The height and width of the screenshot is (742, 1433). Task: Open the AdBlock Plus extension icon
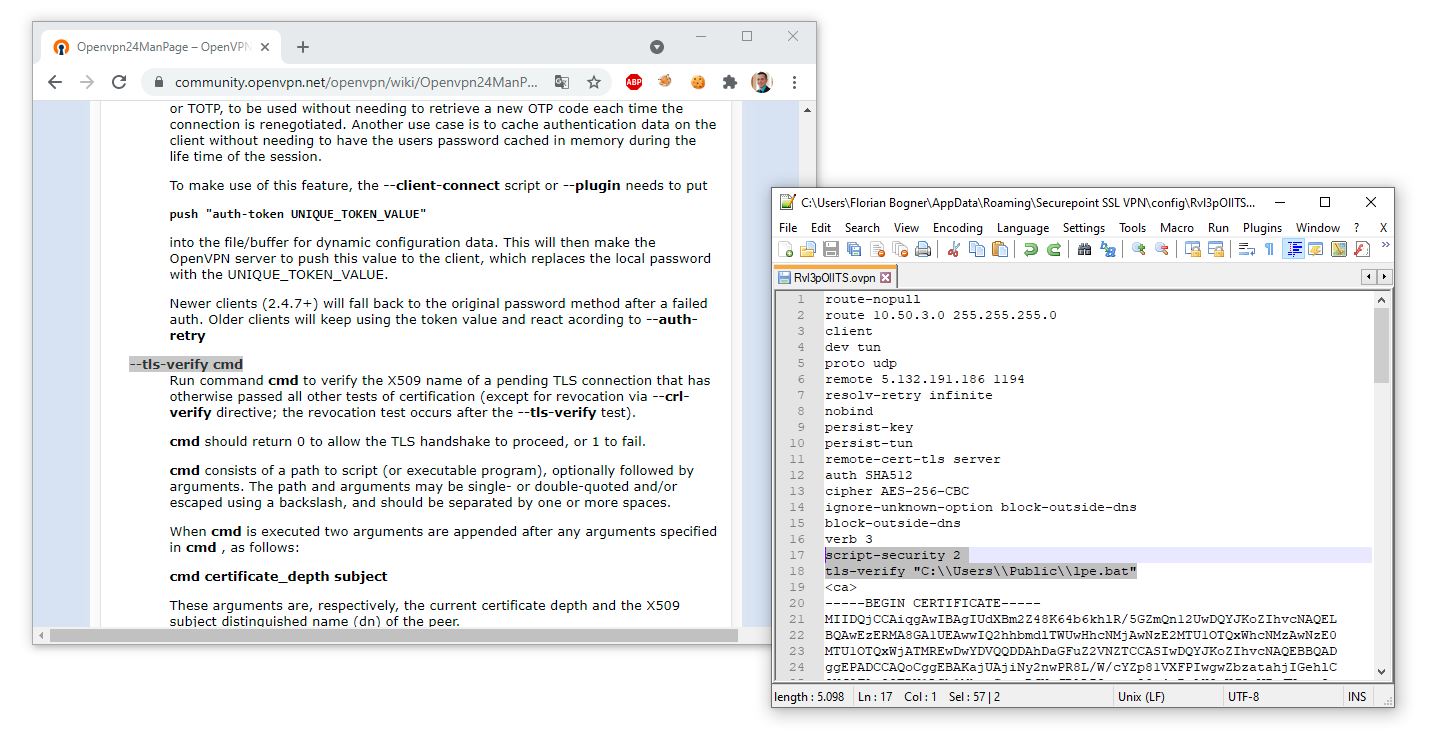633,82
